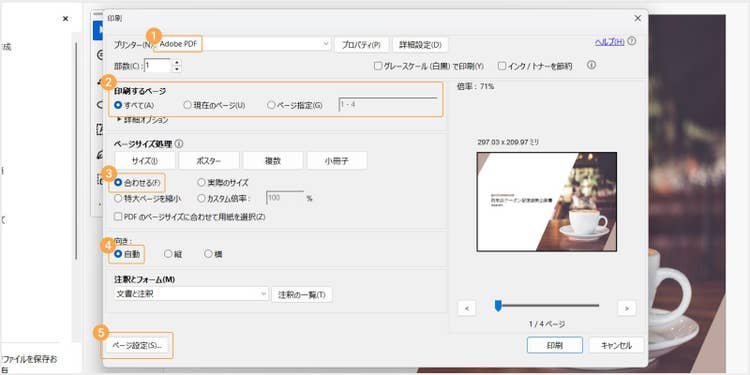Screen dimensions: 750x375
Task: Click 注釈の一覧 button
Action: coord(302,295)
